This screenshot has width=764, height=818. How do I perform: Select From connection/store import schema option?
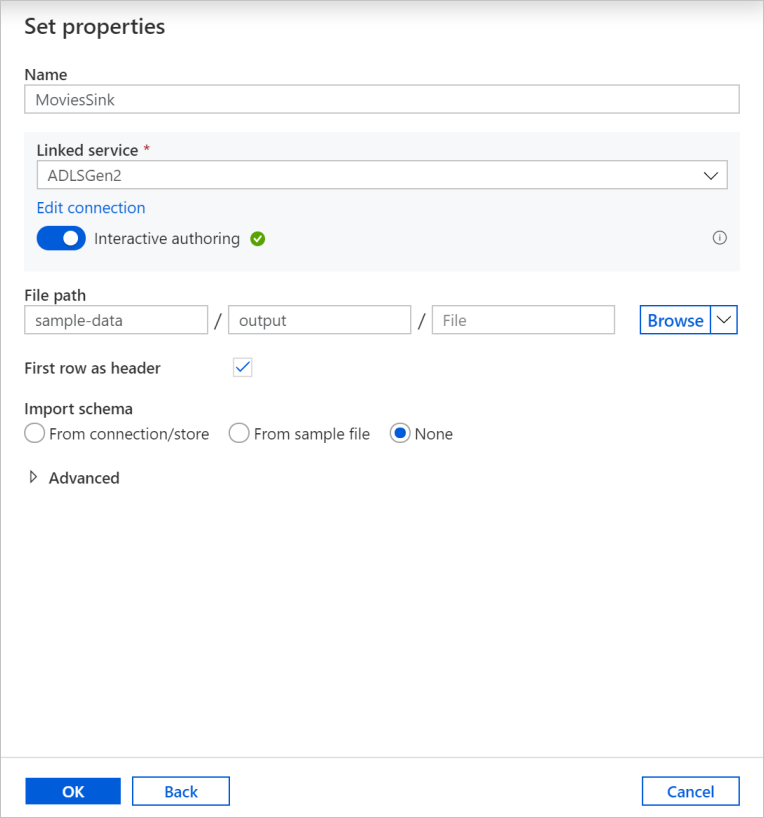point(35,434)
